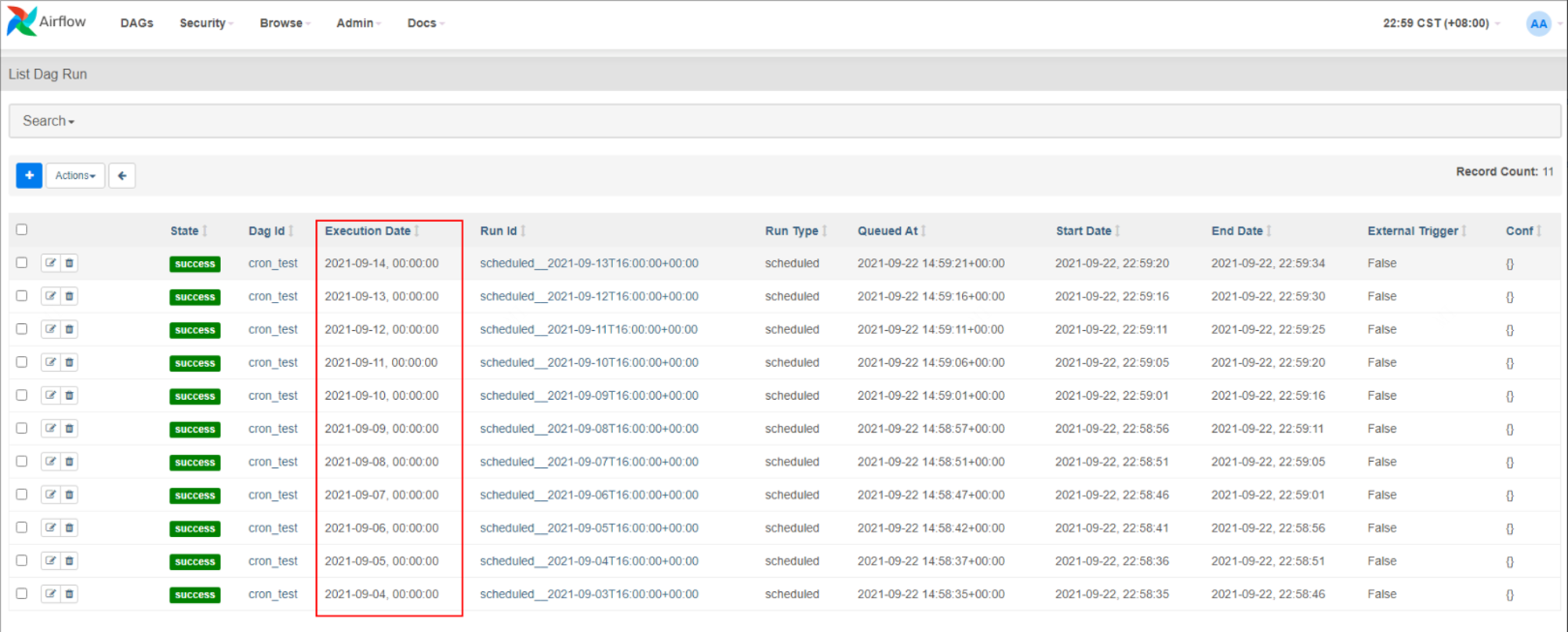This screenshot has width=1568, height=632.
Task: Check the row for 2021-09-04 execution
Action: coord(22,594)
